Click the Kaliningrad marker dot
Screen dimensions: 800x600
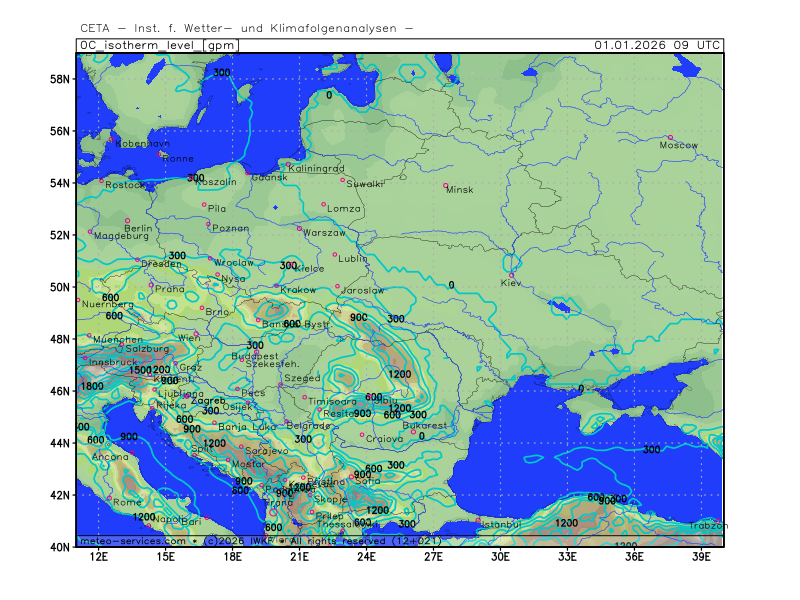coord(288,165)
